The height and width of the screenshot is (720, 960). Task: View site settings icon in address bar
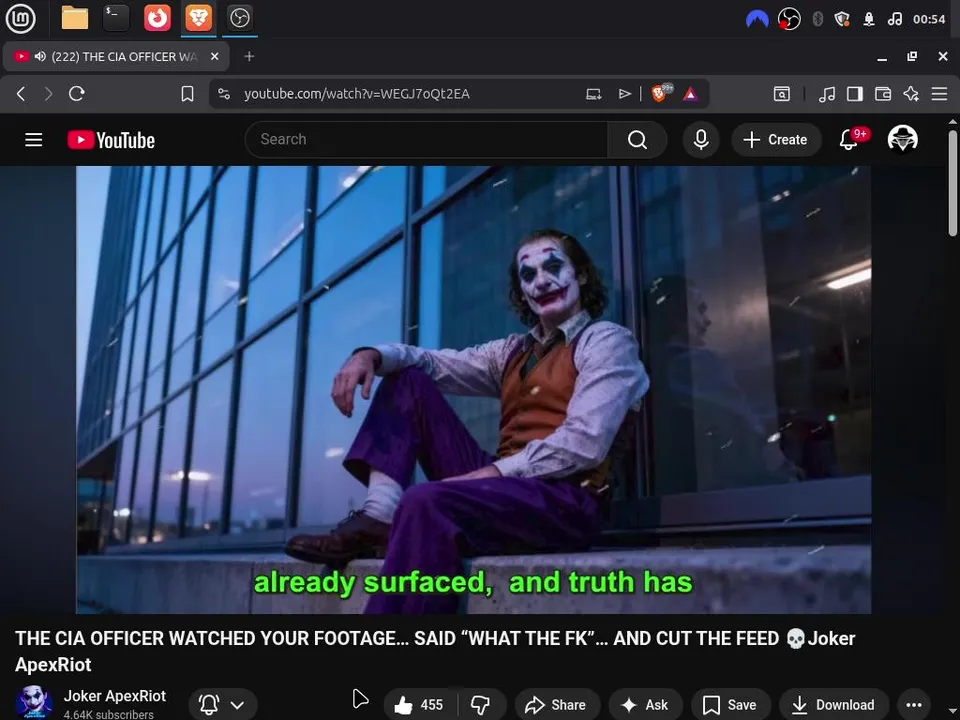point(224,94)
